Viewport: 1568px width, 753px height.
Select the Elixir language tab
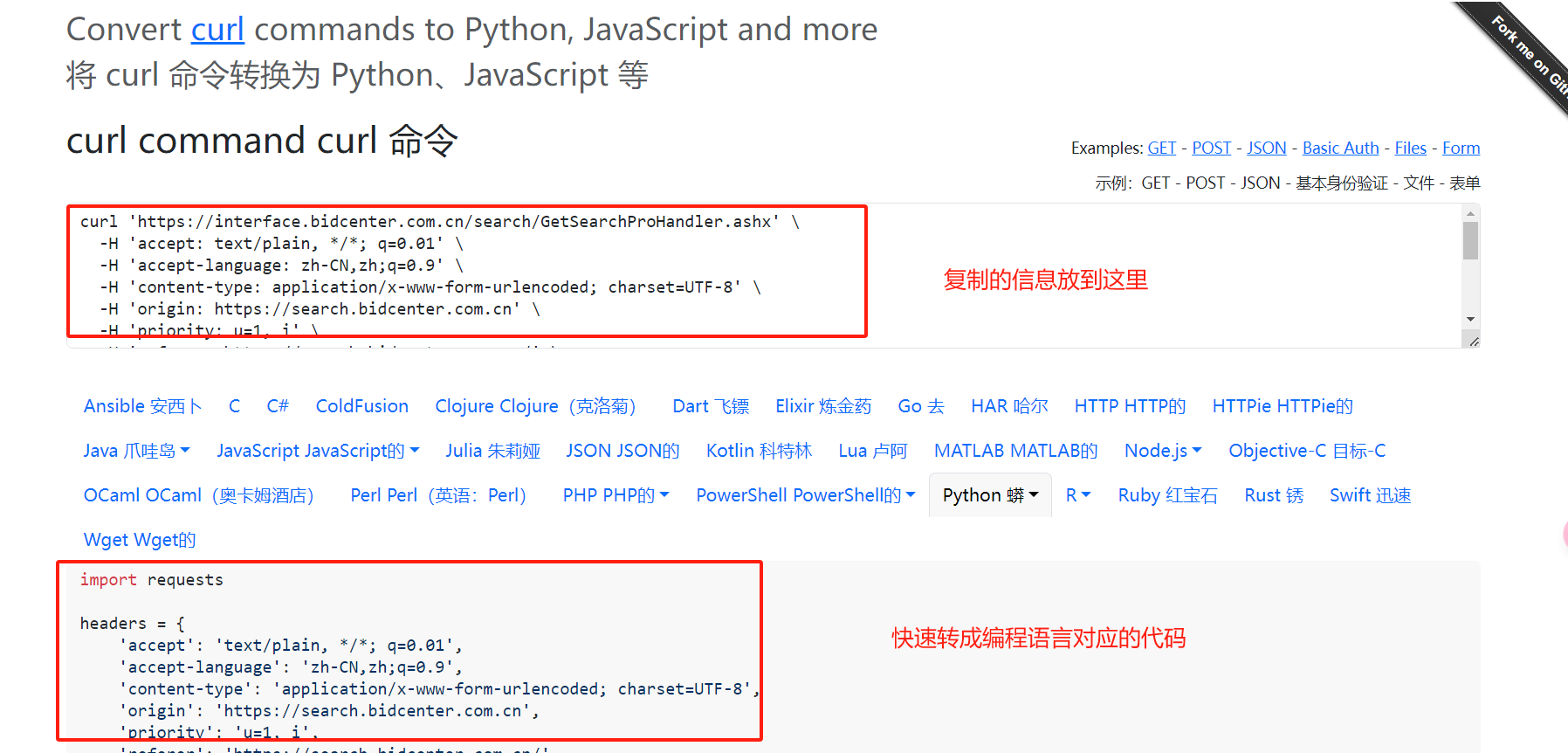(823, 406)
